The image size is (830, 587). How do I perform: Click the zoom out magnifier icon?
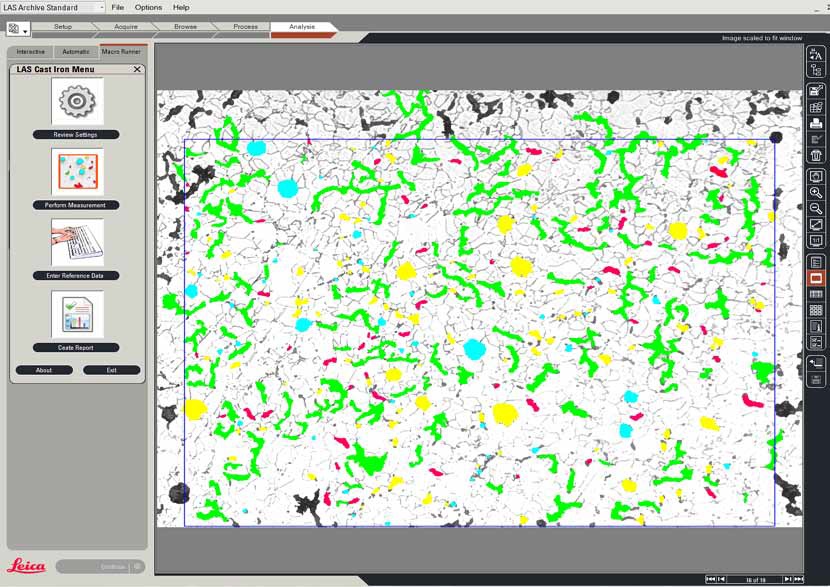(816, 208)
